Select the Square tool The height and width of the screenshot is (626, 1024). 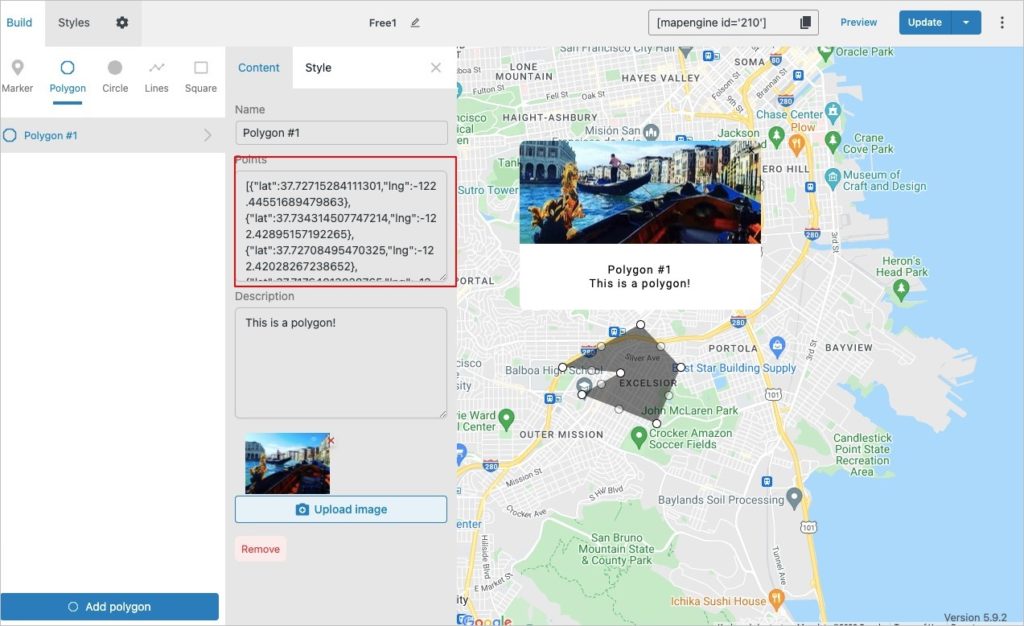tap(200, 77)
